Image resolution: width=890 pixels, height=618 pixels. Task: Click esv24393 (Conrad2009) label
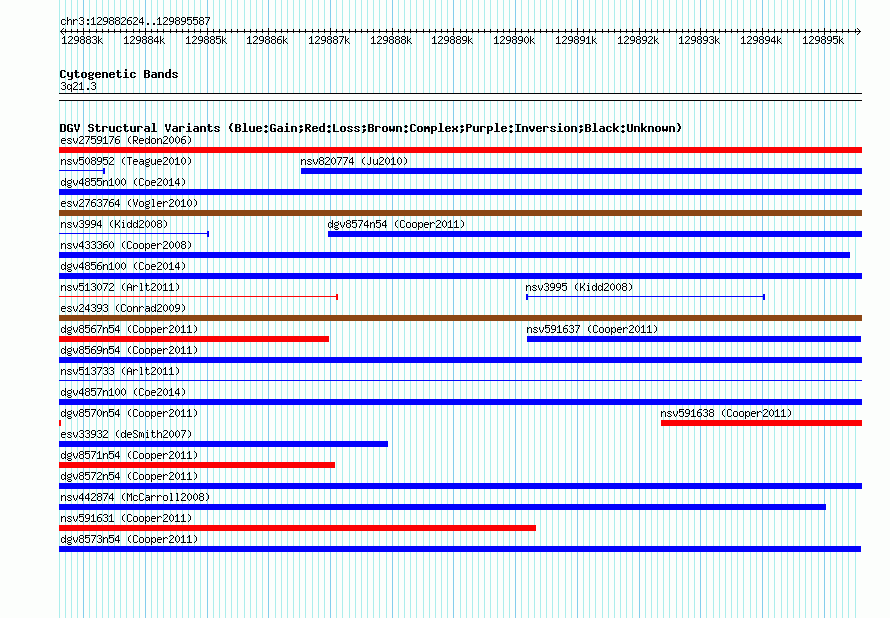tap(123, 308)
